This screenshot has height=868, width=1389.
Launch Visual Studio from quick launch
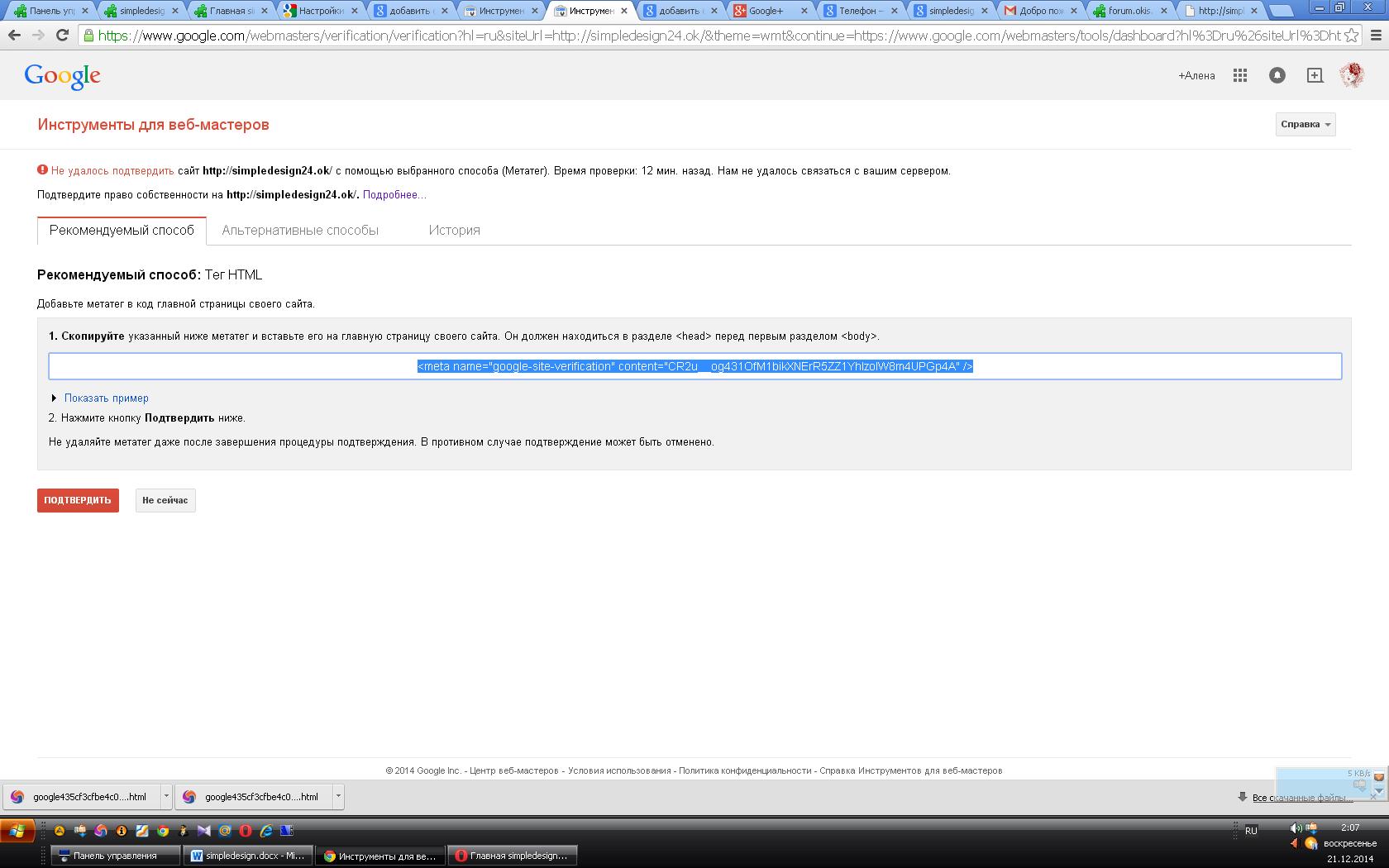tap(204, 831)
